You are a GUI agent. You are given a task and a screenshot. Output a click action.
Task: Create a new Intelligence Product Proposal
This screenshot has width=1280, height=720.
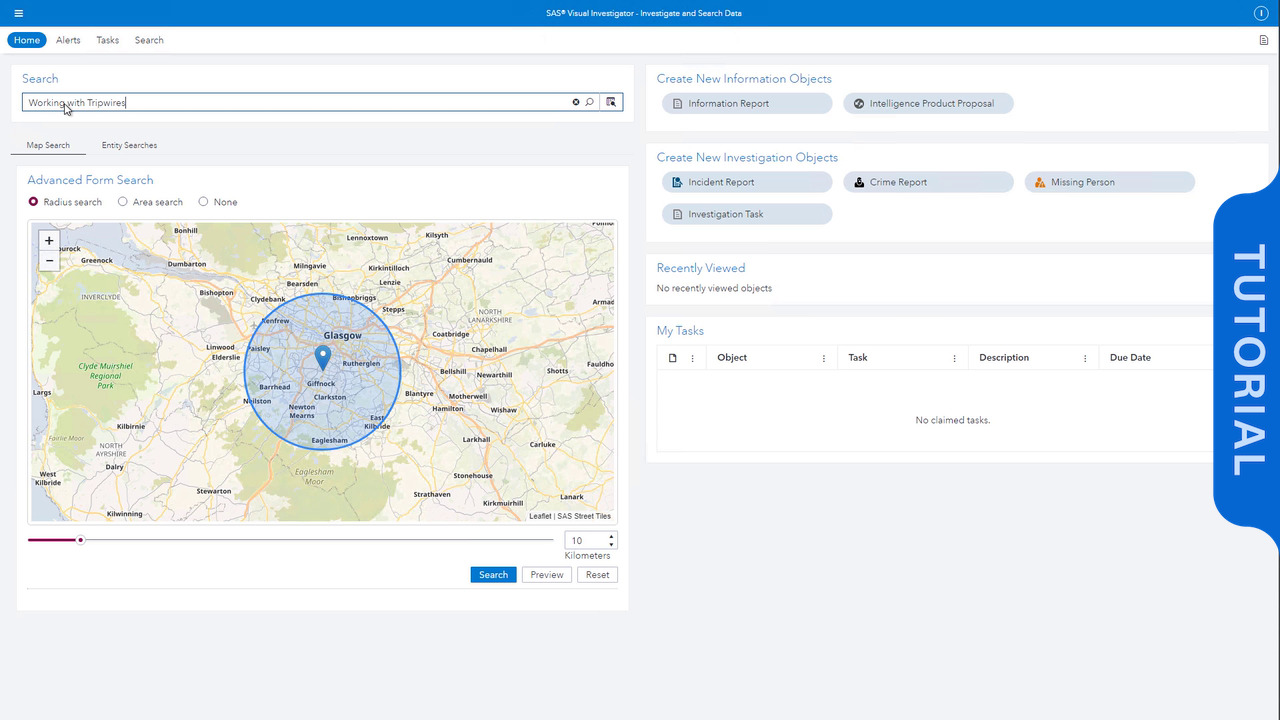(x=928, y=103)
